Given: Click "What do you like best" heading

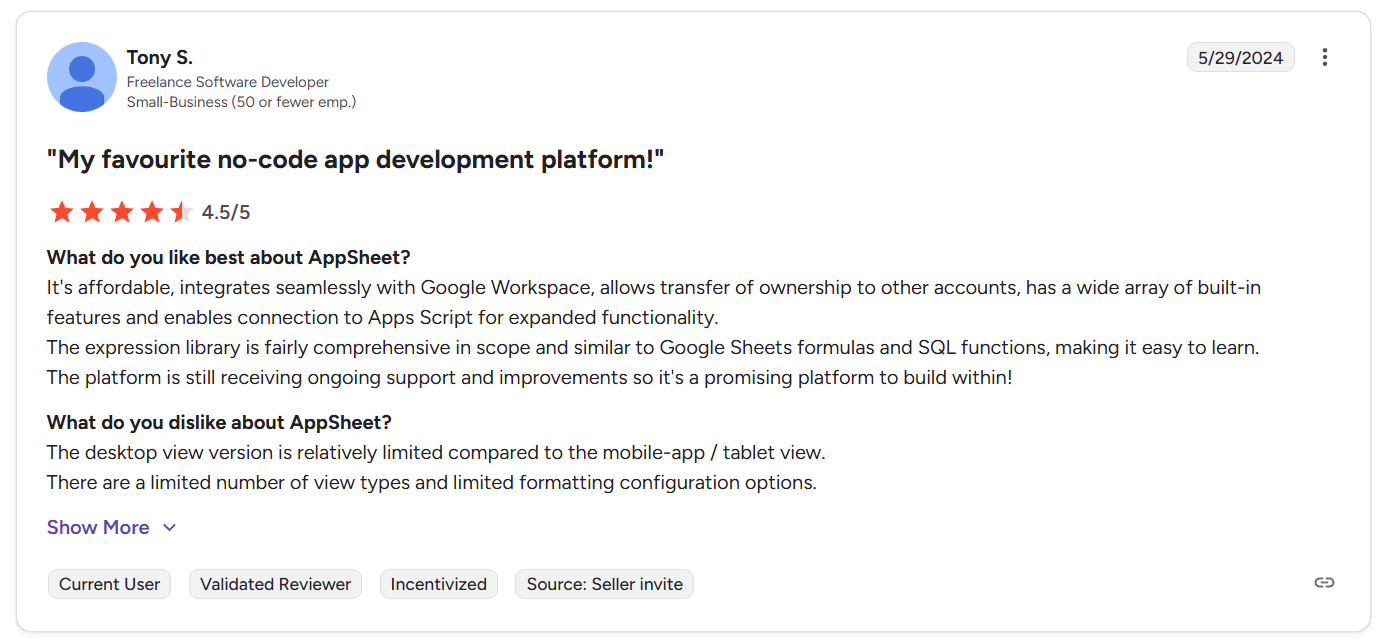Looking at the screenshot, I should 229,257.
